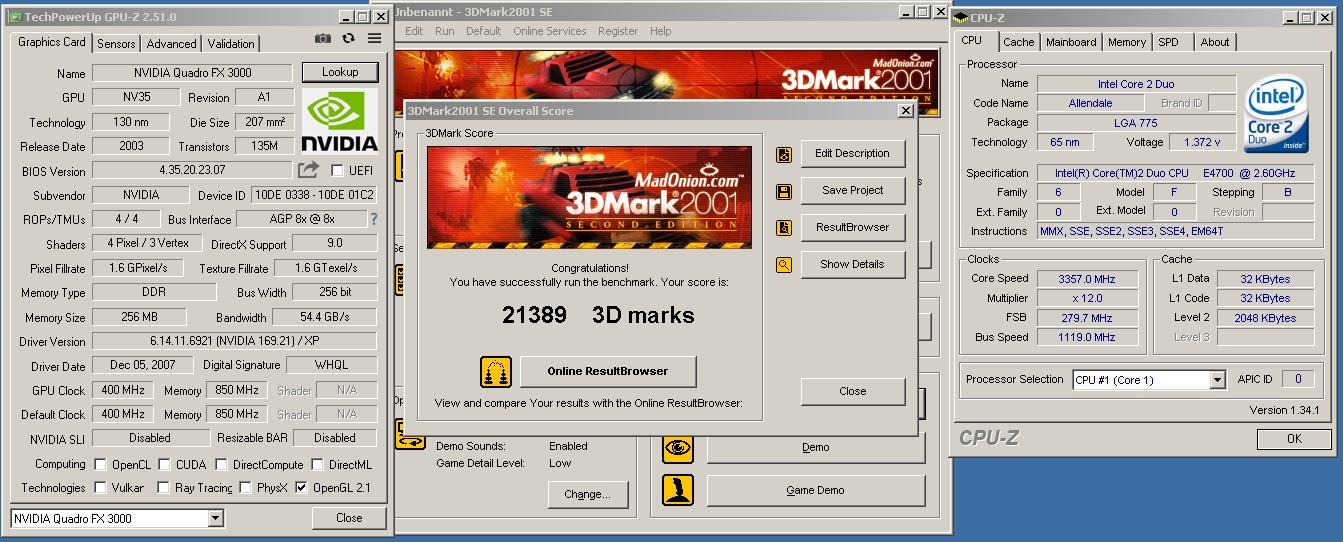
Task: Click the Show Details button
Action: 852,265
